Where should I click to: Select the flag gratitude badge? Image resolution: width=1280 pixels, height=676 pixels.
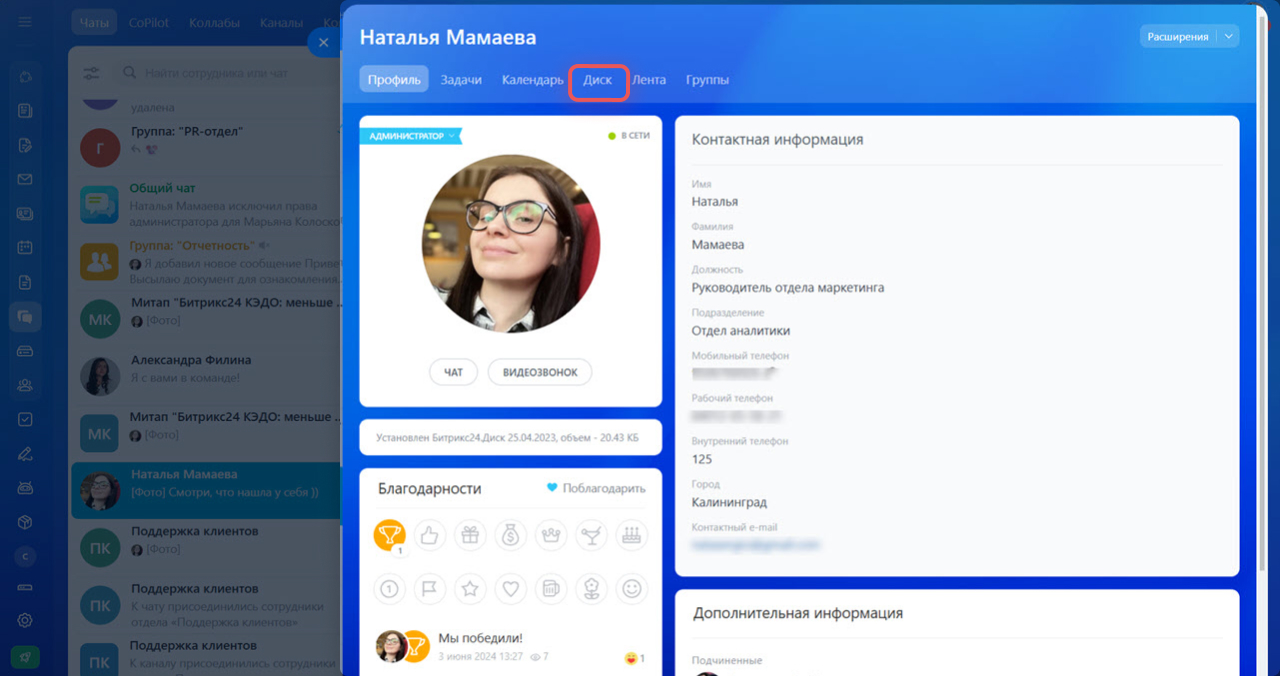430,589
